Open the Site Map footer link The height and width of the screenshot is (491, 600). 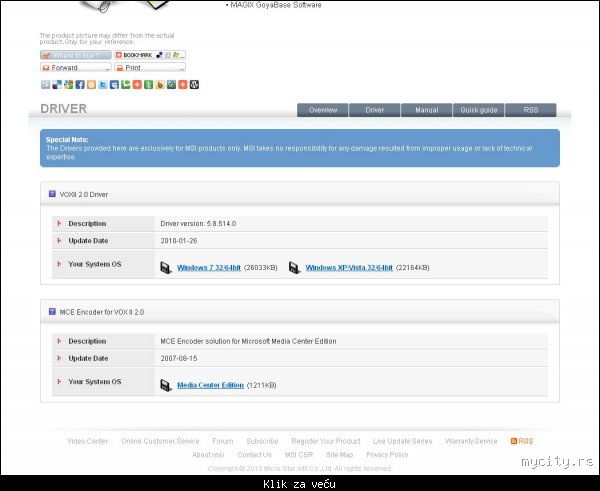[x=339, y=455]
